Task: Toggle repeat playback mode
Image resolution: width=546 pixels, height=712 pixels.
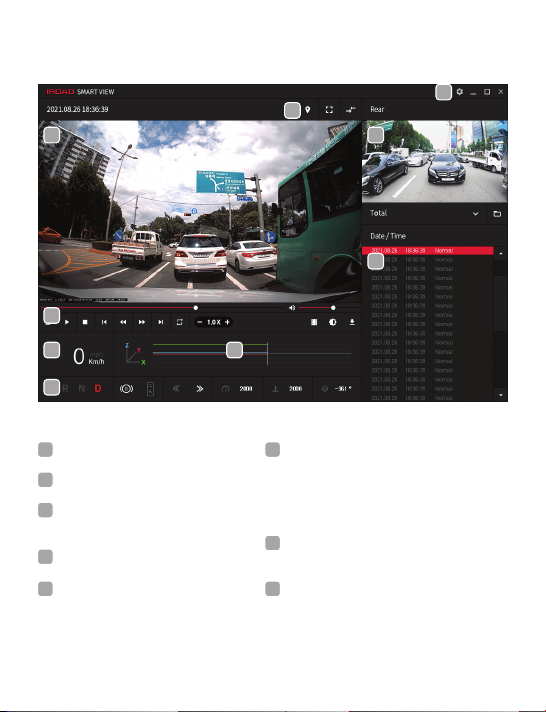Action: pos(179,322)
